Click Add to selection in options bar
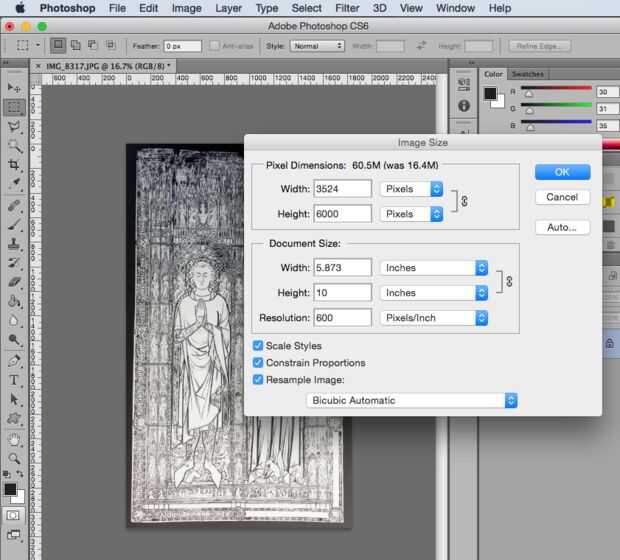 tap(76, 45)
